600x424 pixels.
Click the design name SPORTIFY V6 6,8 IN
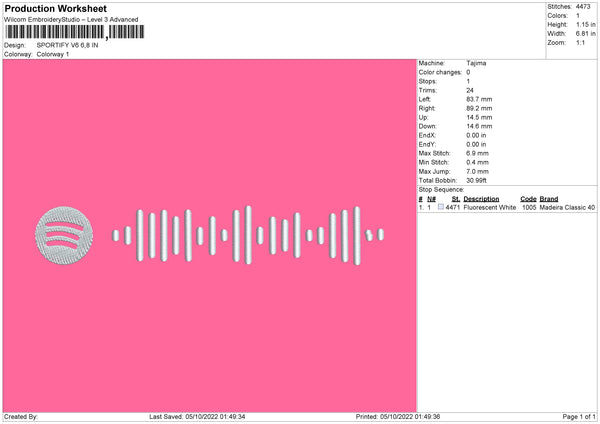(67, 45)
